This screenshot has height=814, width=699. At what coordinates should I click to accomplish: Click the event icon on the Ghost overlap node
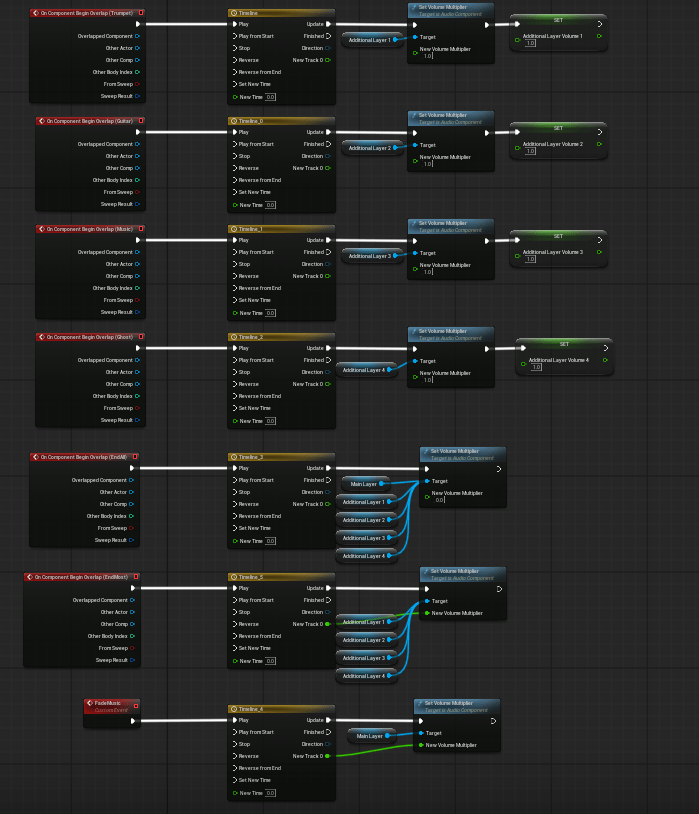coord(43,337)
